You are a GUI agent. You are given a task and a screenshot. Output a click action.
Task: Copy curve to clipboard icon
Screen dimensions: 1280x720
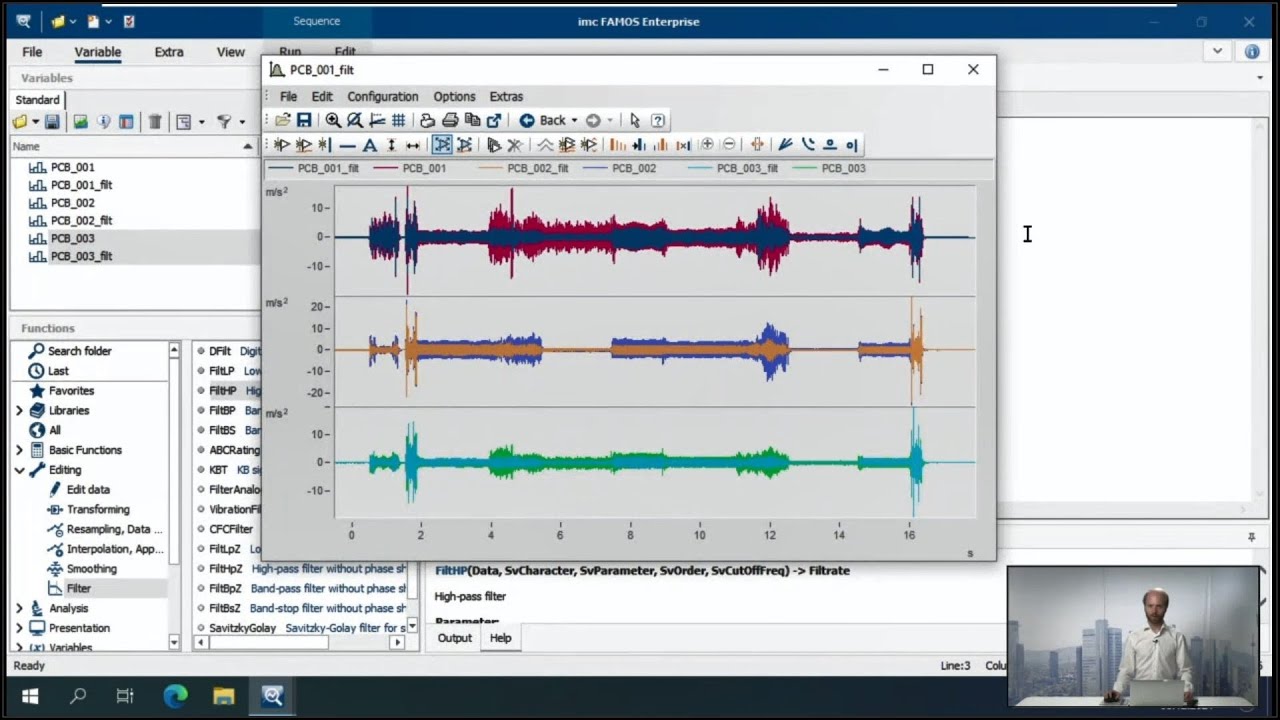[472, 120]
